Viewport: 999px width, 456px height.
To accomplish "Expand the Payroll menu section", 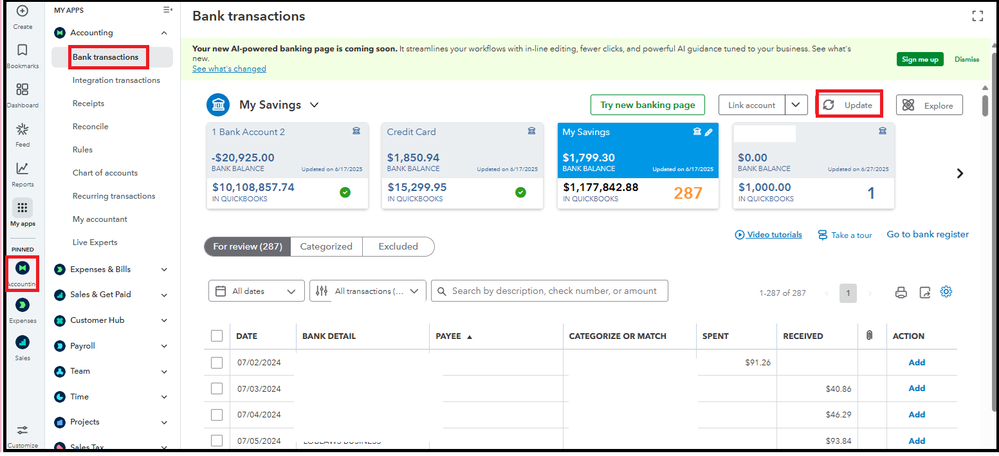I will pyautogui.click(x=164, y=346).
